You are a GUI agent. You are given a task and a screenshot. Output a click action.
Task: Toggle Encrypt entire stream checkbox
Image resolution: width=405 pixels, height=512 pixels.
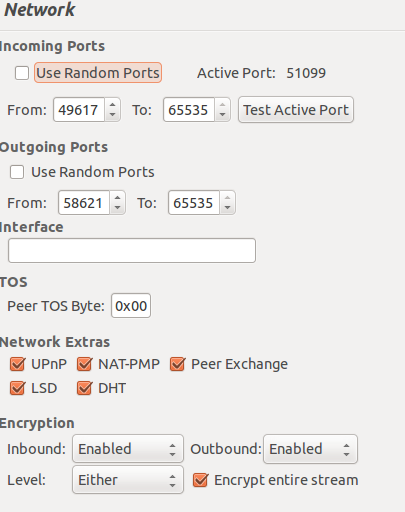click(x=201, y=480)
